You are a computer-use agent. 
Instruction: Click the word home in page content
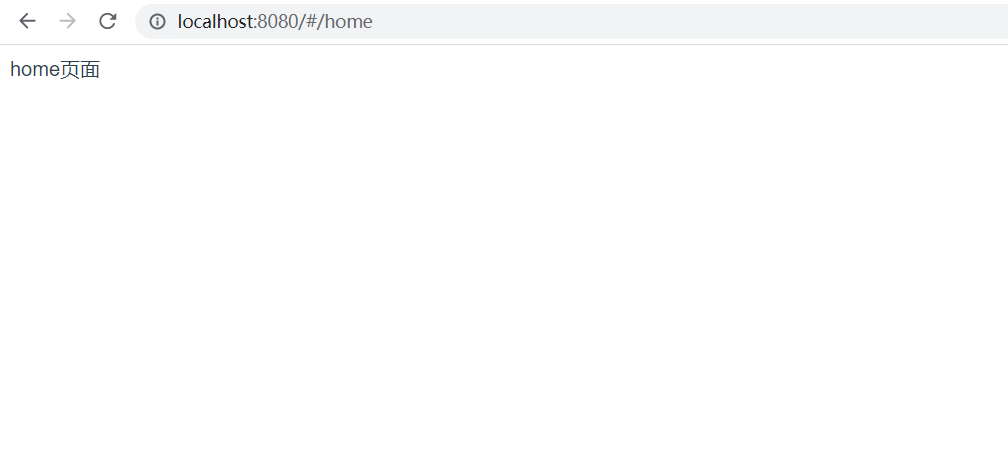click(35, 69)
